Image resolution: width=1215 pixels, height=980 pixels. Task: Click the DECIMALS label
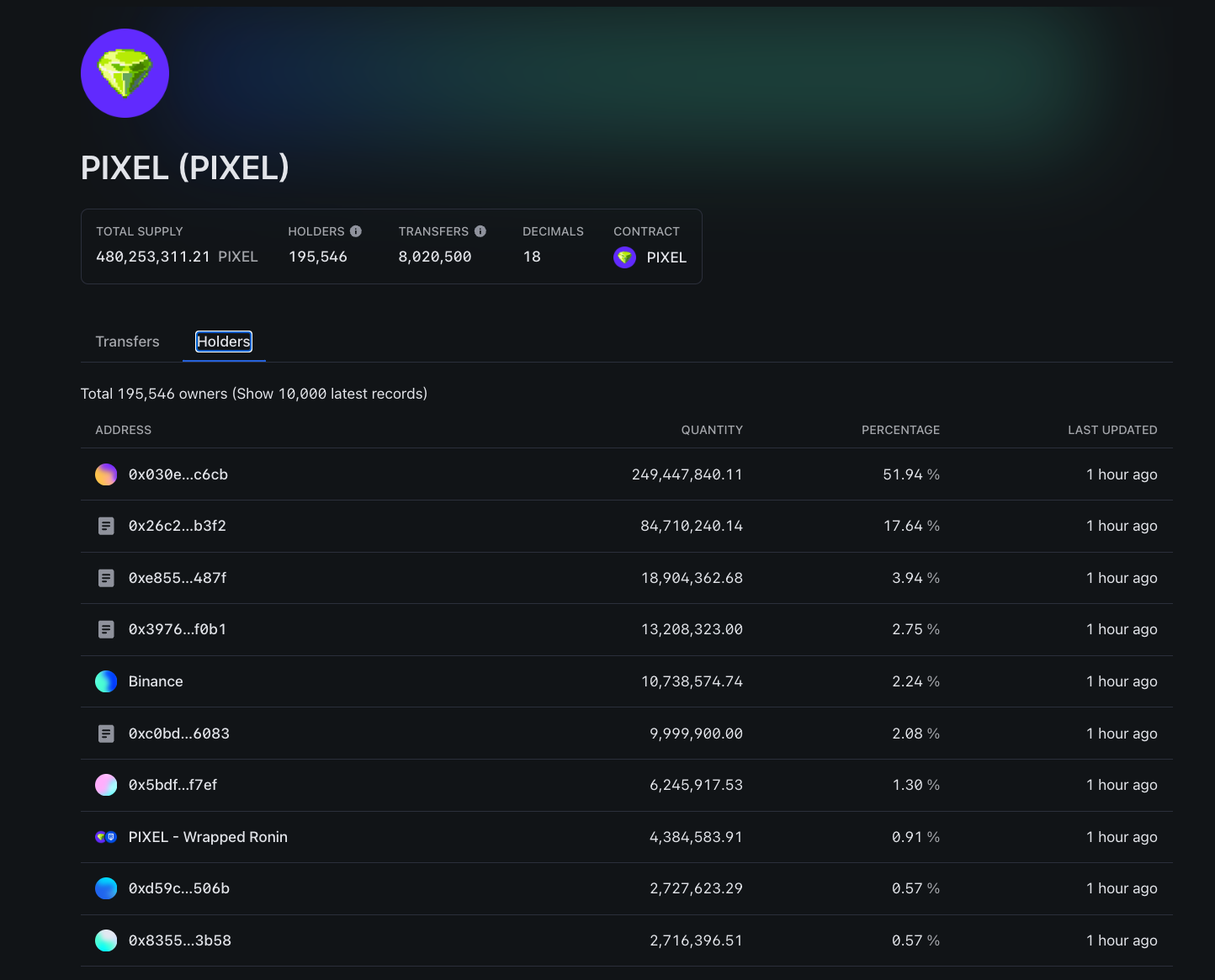click(553, 231)
